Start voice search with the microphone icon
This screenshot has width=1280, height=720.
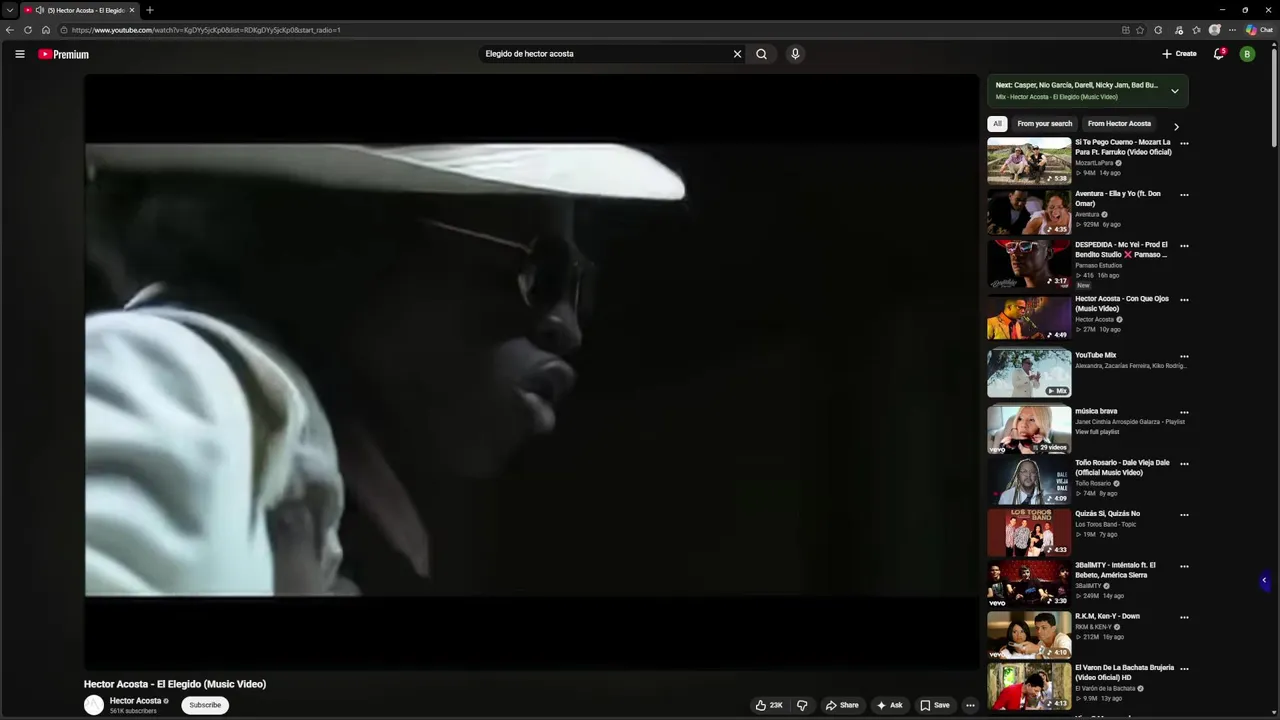(x=795, y=54)
